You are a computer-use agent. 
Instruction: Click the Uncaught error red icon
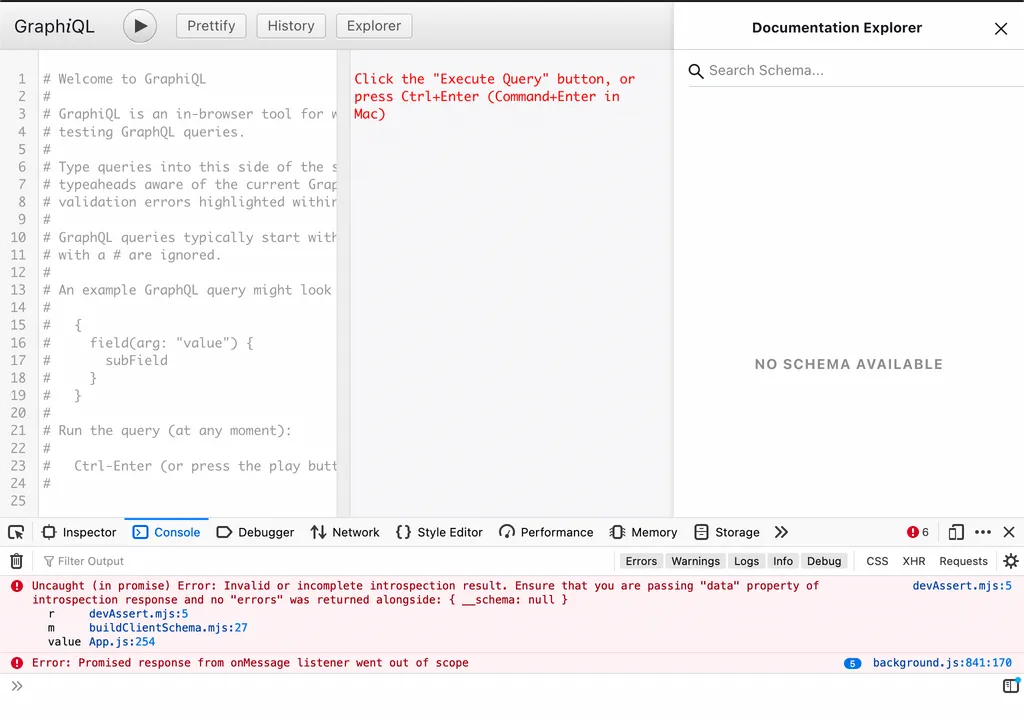tap(17, 586)
